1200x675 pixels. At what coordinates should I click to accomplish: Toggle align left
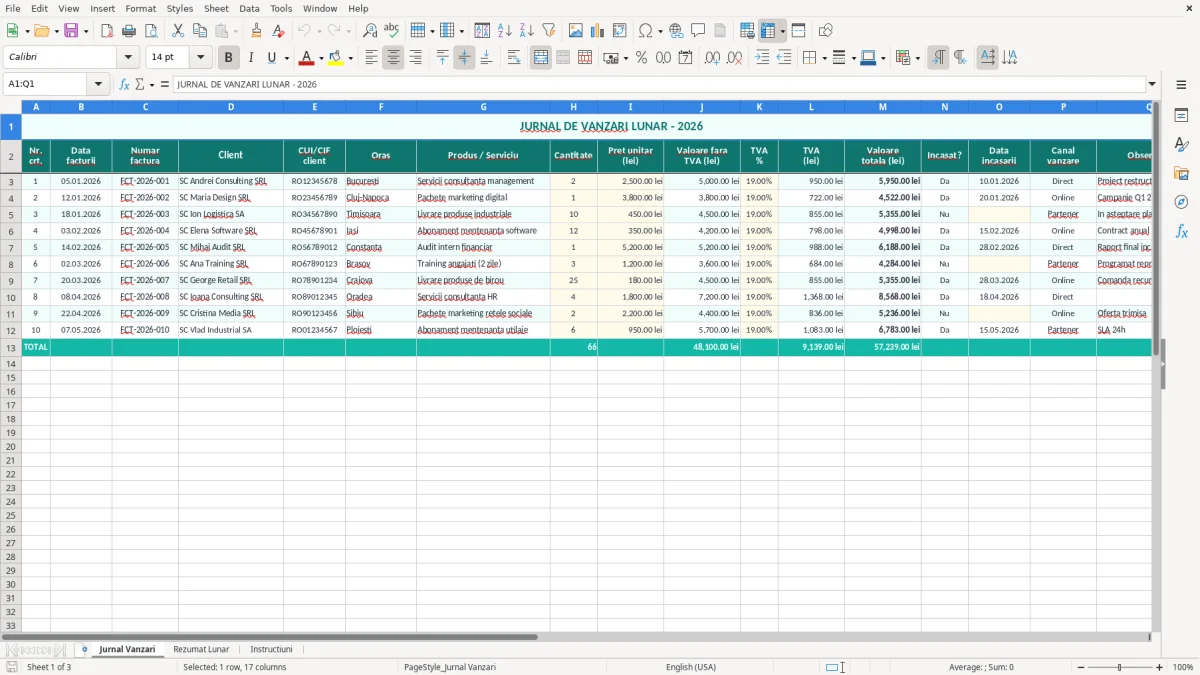[x=371, y=58]
